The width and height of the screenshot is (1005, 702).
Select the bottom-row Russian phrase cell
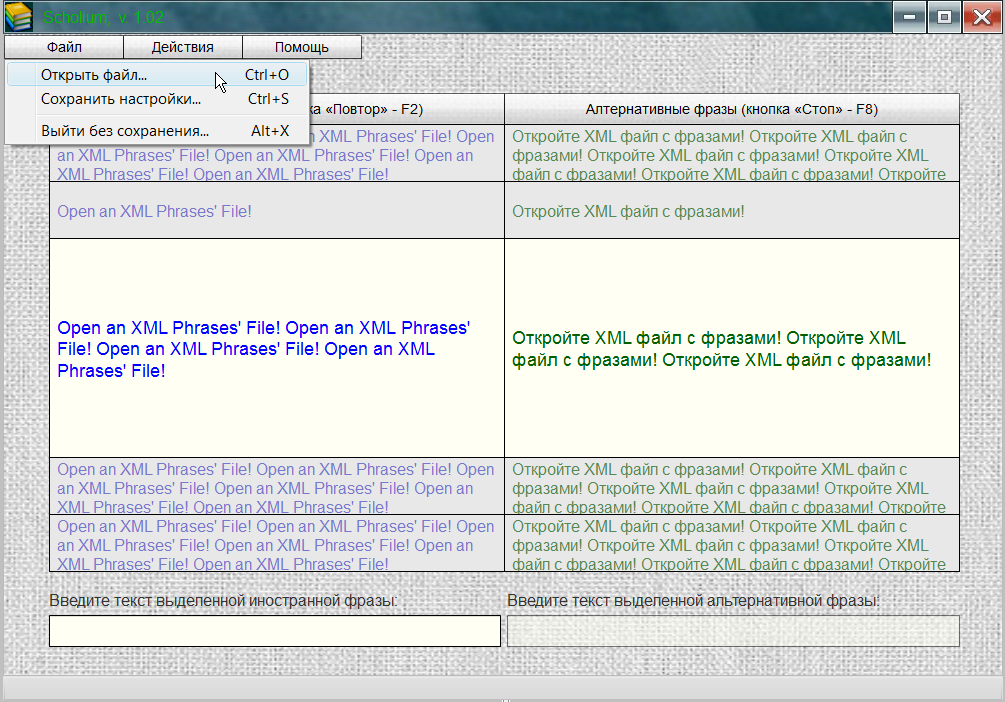[x=731, y=544]
